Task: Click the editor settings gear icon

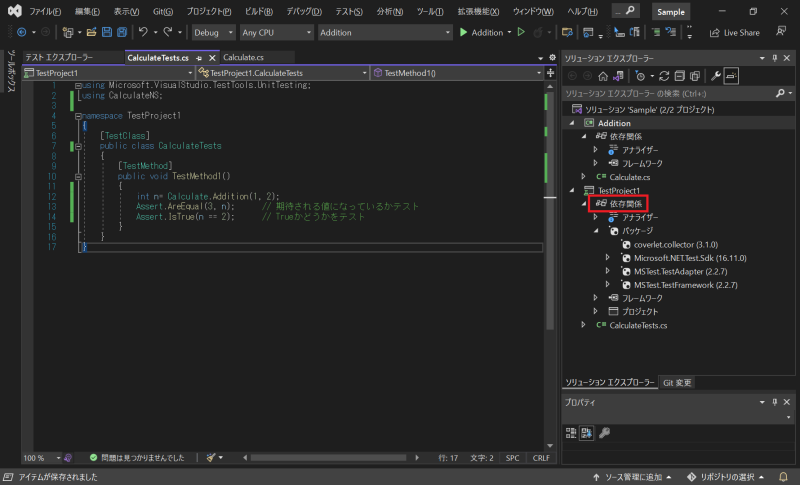Action: click(x=552, y=58)
